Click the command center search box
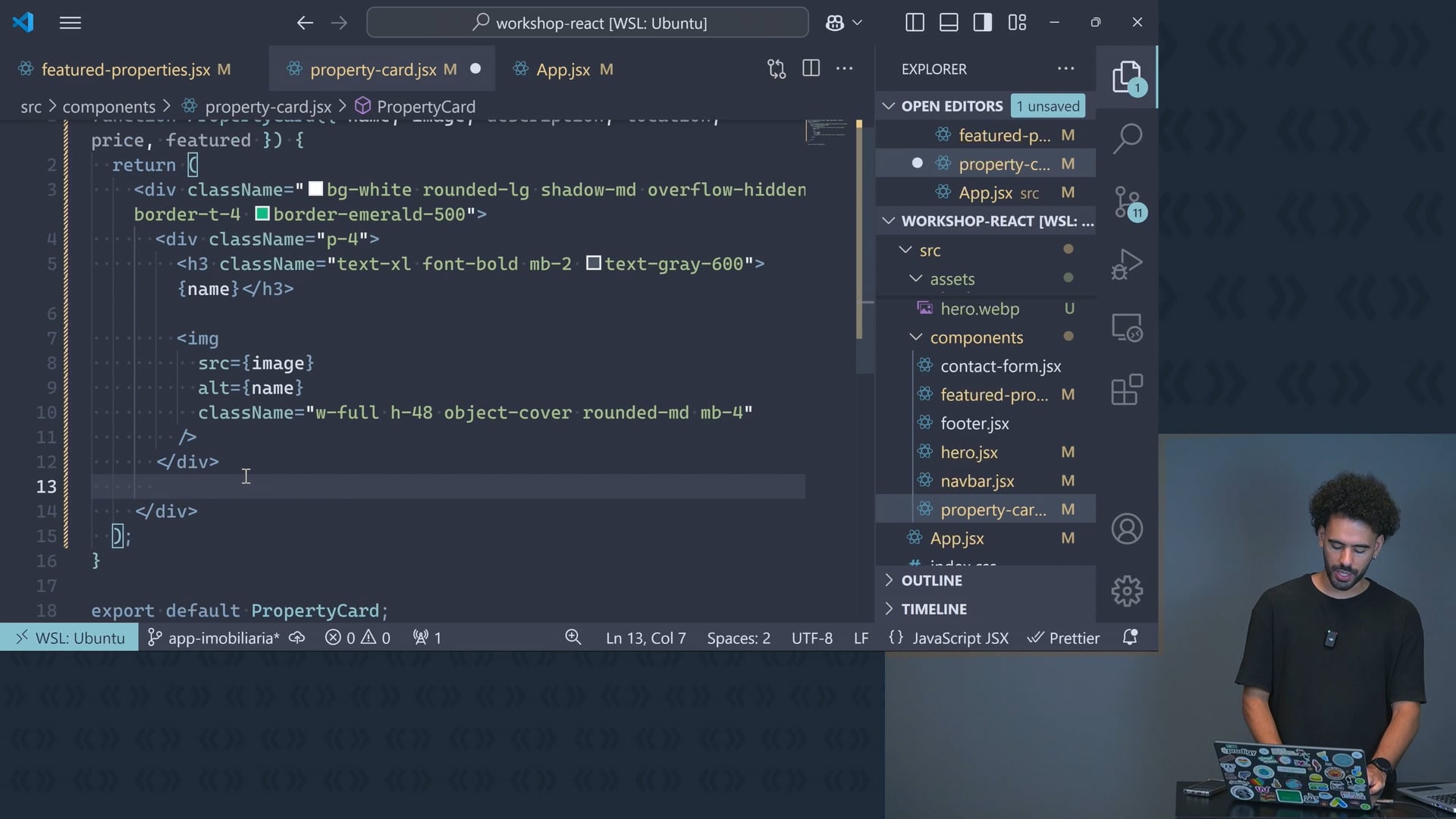 point(588,23)
